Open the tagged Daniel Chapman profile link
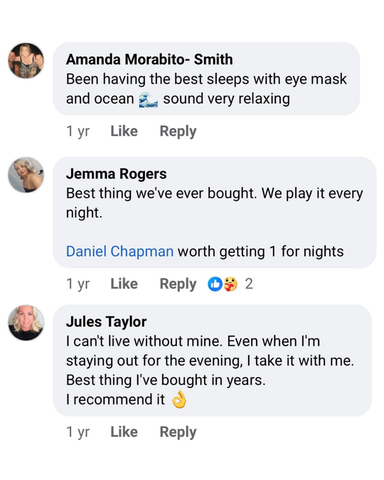 tap(120, 251)
